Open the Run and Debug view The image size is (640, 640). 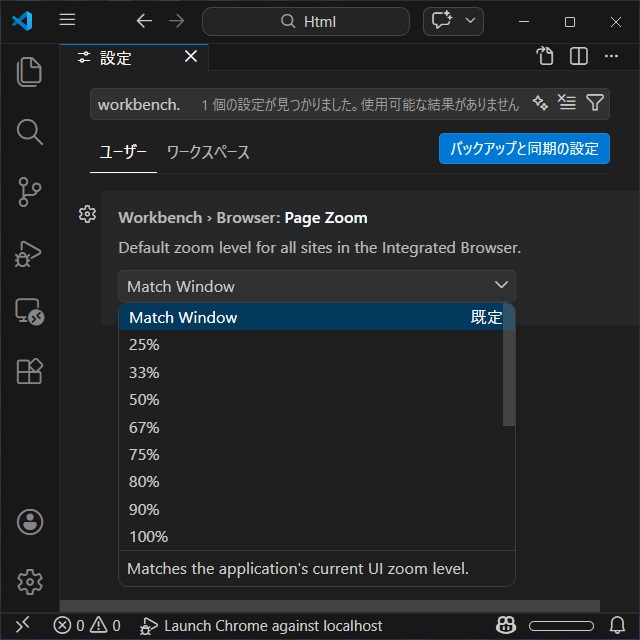pos(29,252)
